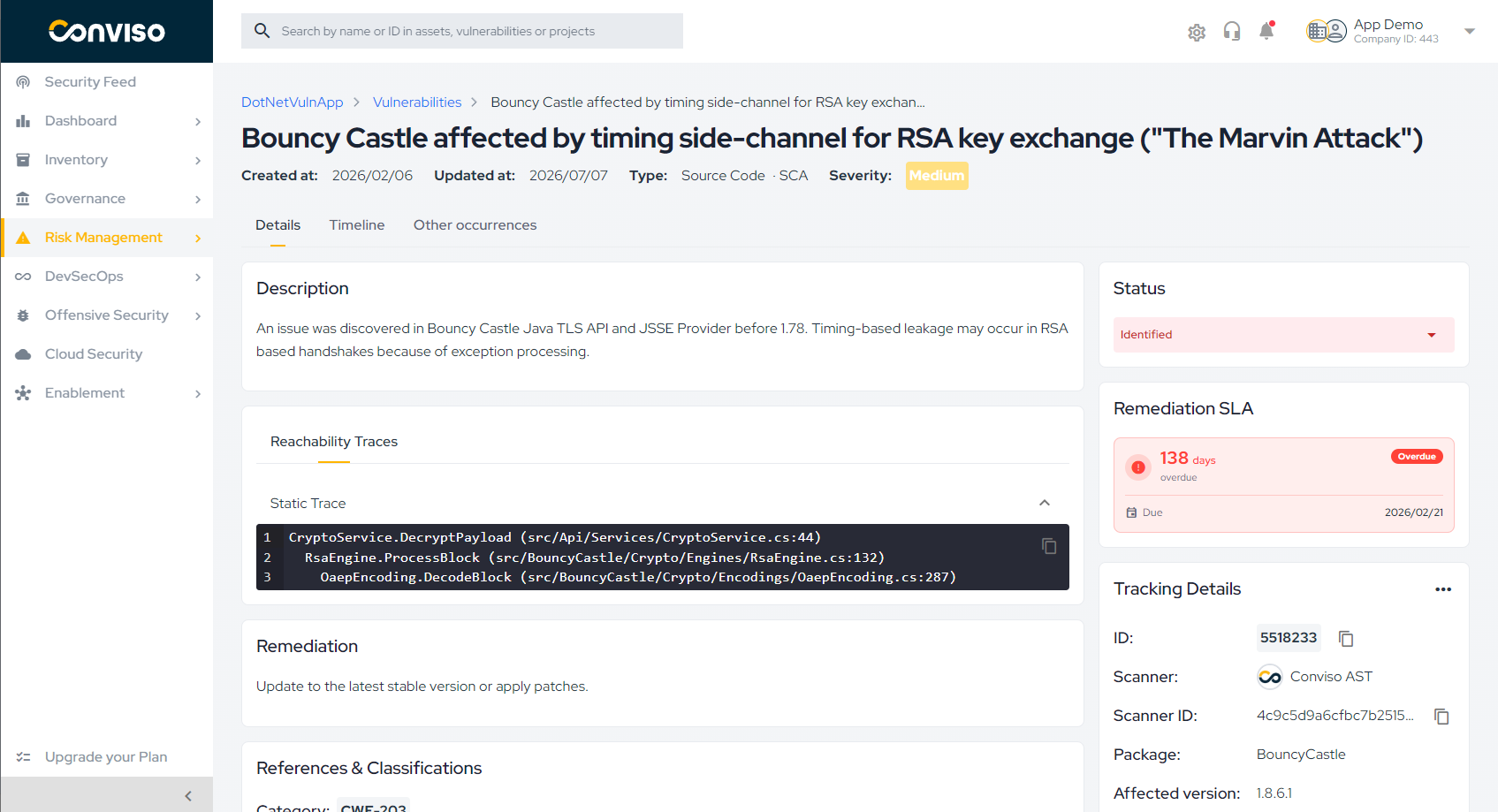Click the headset support icon
The width and height of the screenshot is (1498, 812).
pos(1232,32)
